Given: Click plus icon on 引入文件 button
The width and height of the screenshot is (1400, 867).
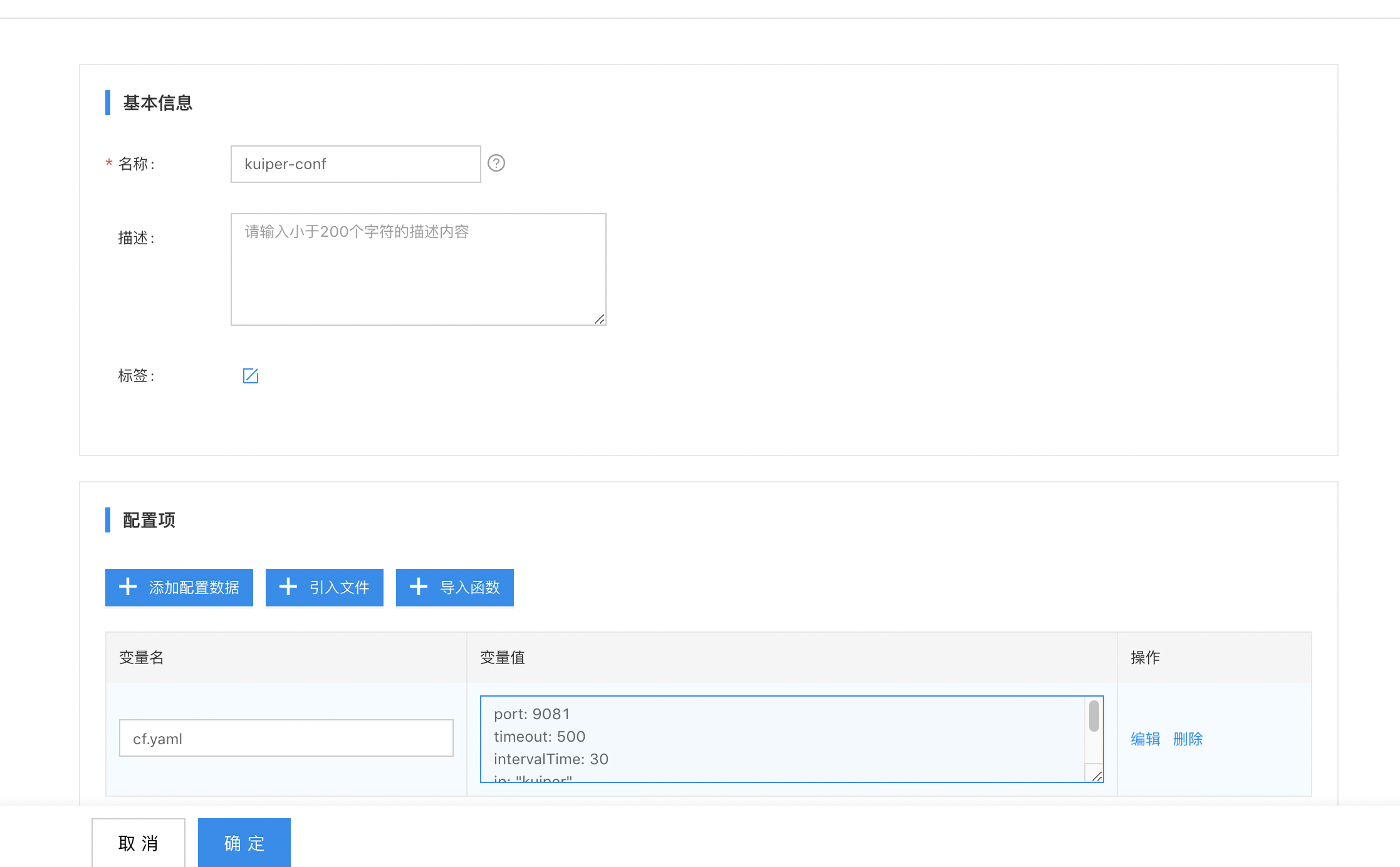Looking at the screenshot, I should pos(288,587).
